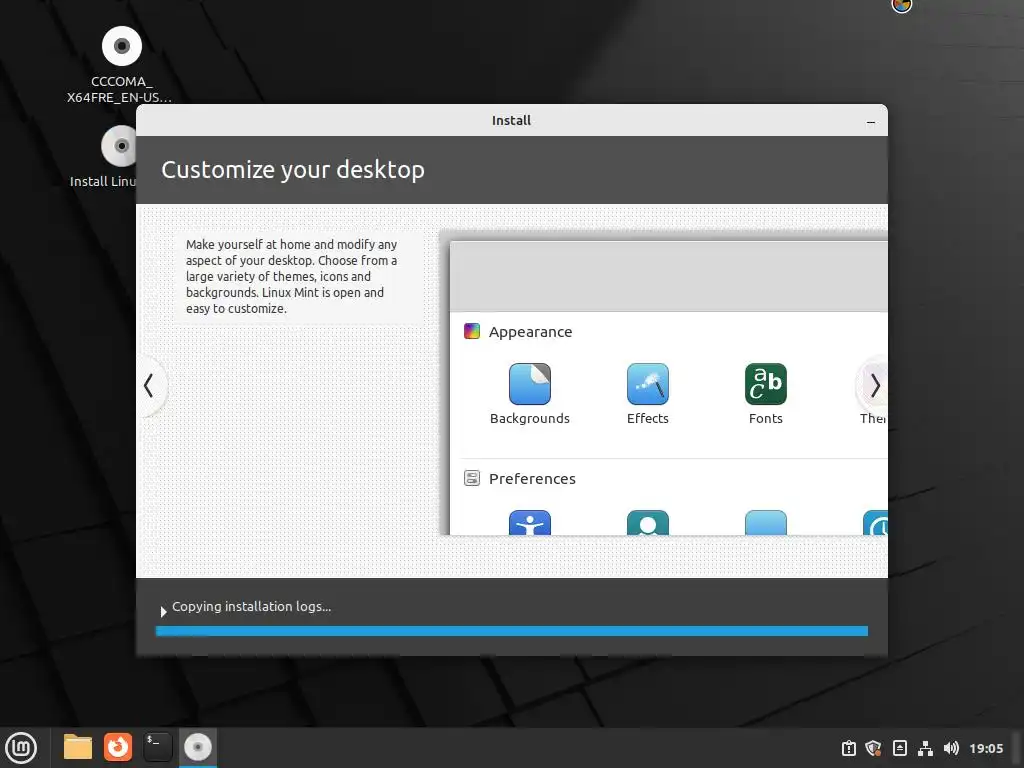Click the clock icon under Preferences
Screen dimensions: 1024x768
[x=875, y=522]
